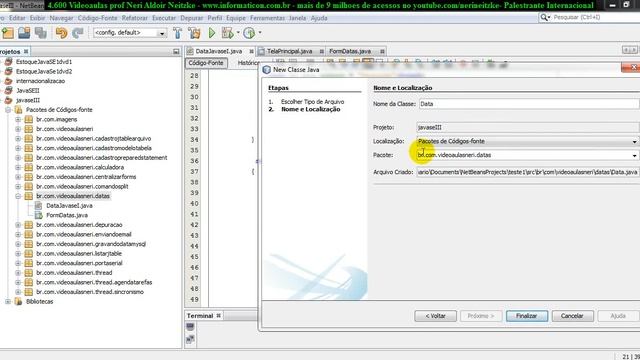Click the Finalizar button
The image size is (640, 360).
pos(527,316)
